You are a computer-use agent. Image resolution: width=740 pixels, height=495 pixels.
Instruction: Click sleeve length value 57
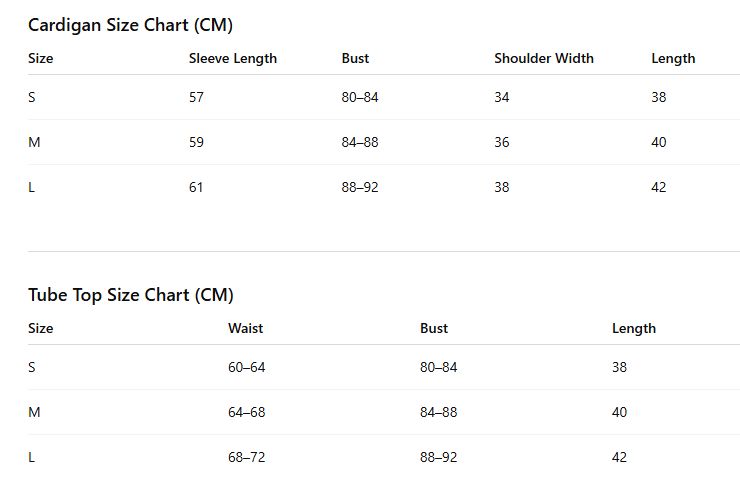coord(196,97)
